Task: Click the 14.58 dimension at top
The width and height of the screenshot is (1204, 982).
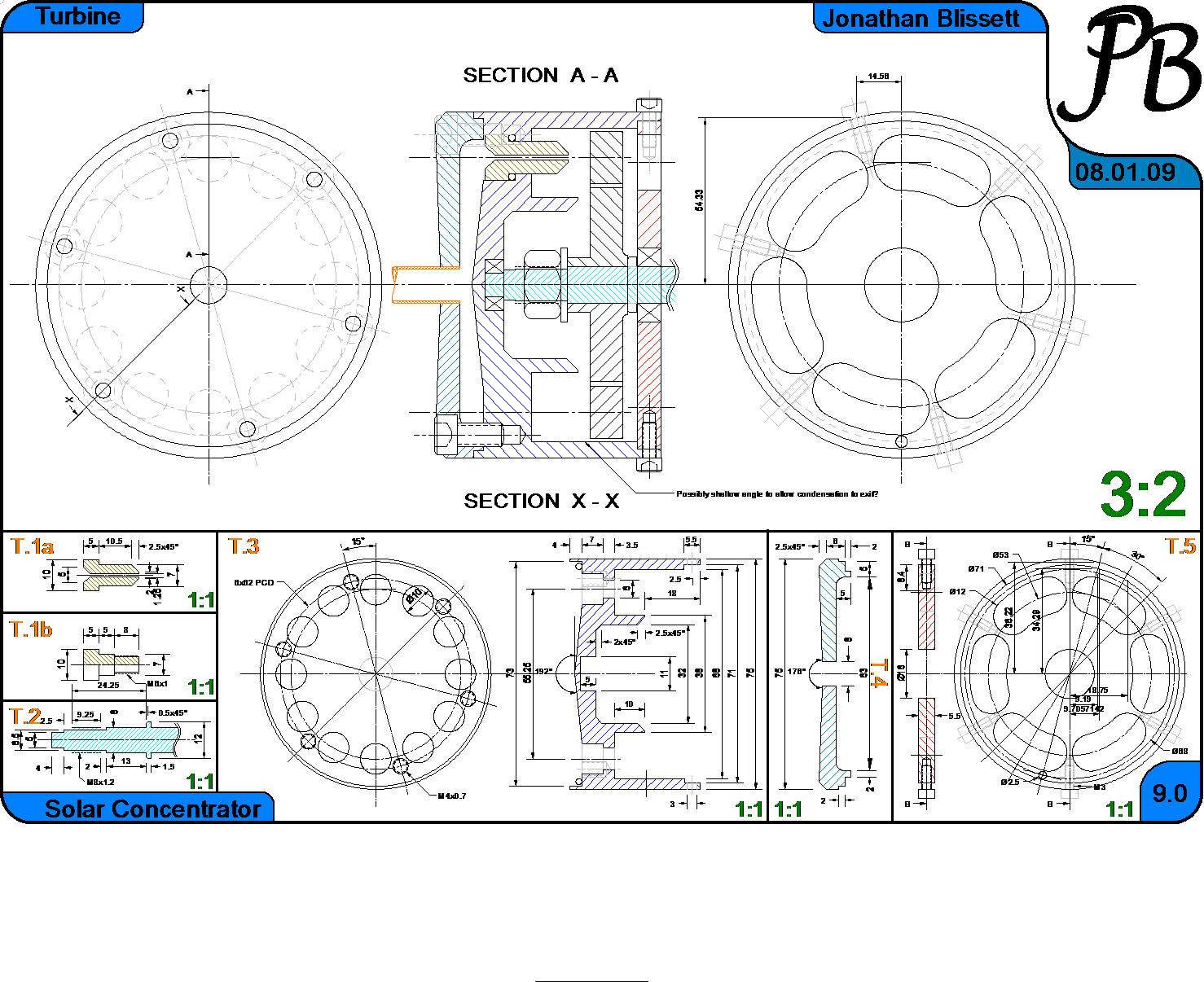Action: pos(878,77)
